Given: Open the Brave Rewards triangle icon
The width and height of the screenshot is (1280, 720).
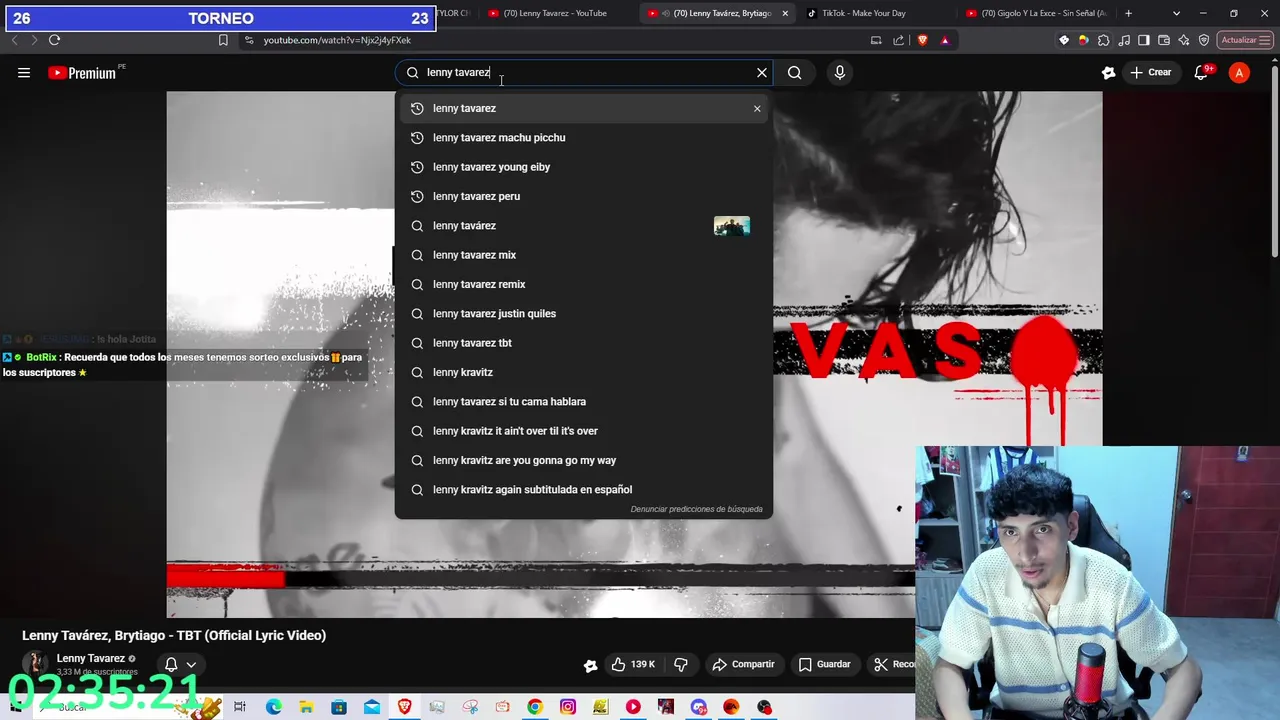Looking at the screenshot, I should [x=945, y=40].
